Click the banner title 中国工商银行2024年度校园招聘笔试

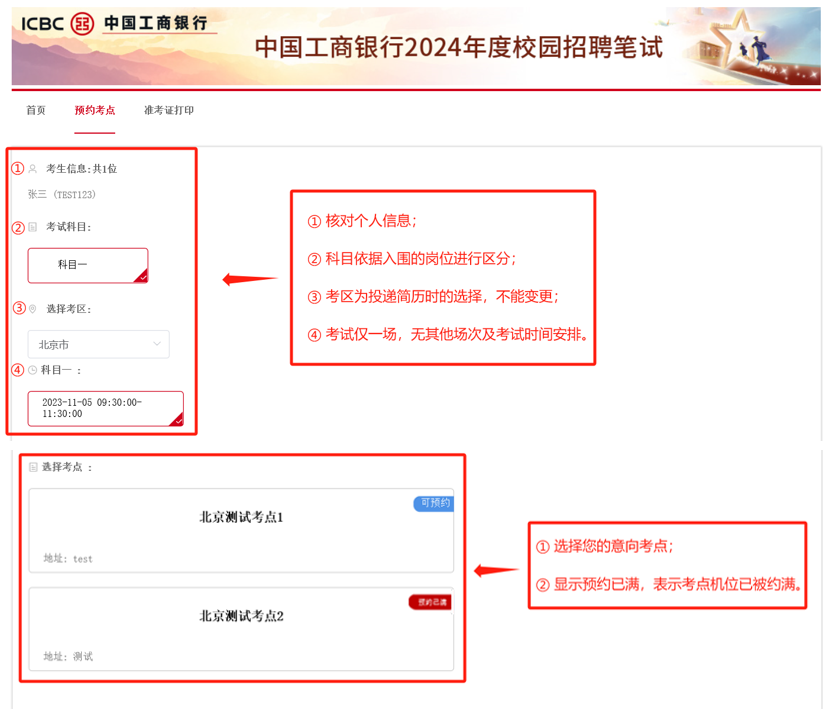coord(459,47)
